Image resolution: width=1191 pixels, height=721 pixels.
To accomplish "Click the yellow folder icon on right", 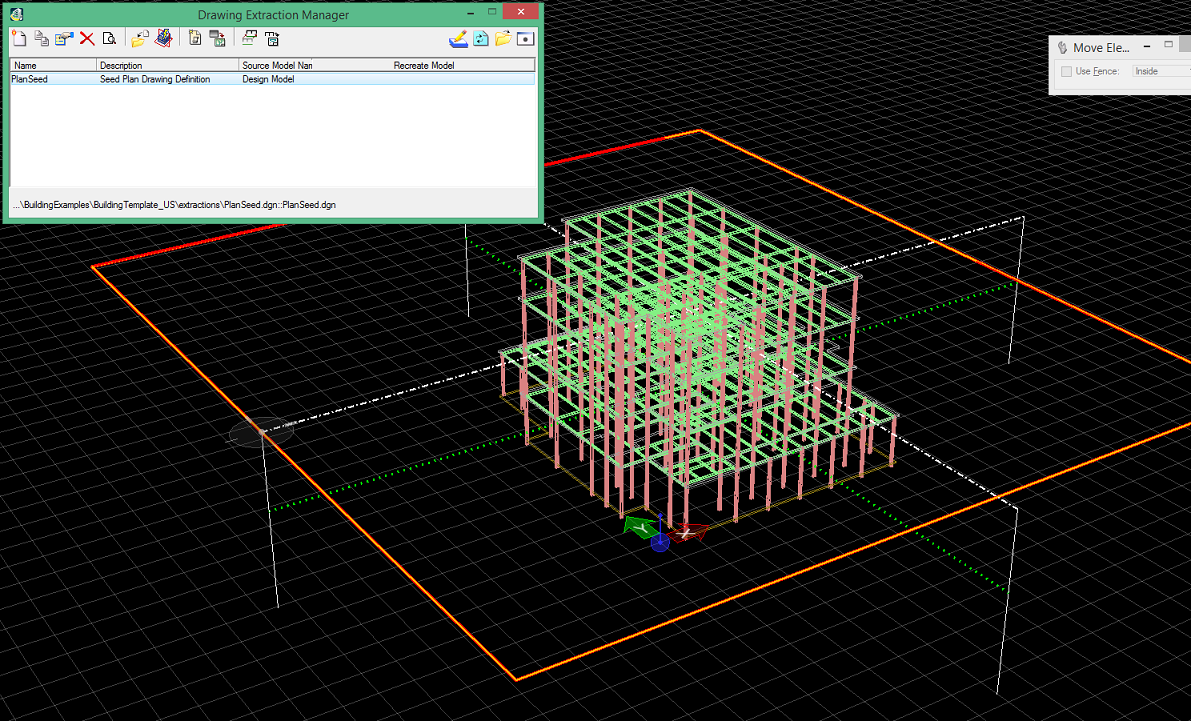I will pyautogui.click(x=503, y=39).
